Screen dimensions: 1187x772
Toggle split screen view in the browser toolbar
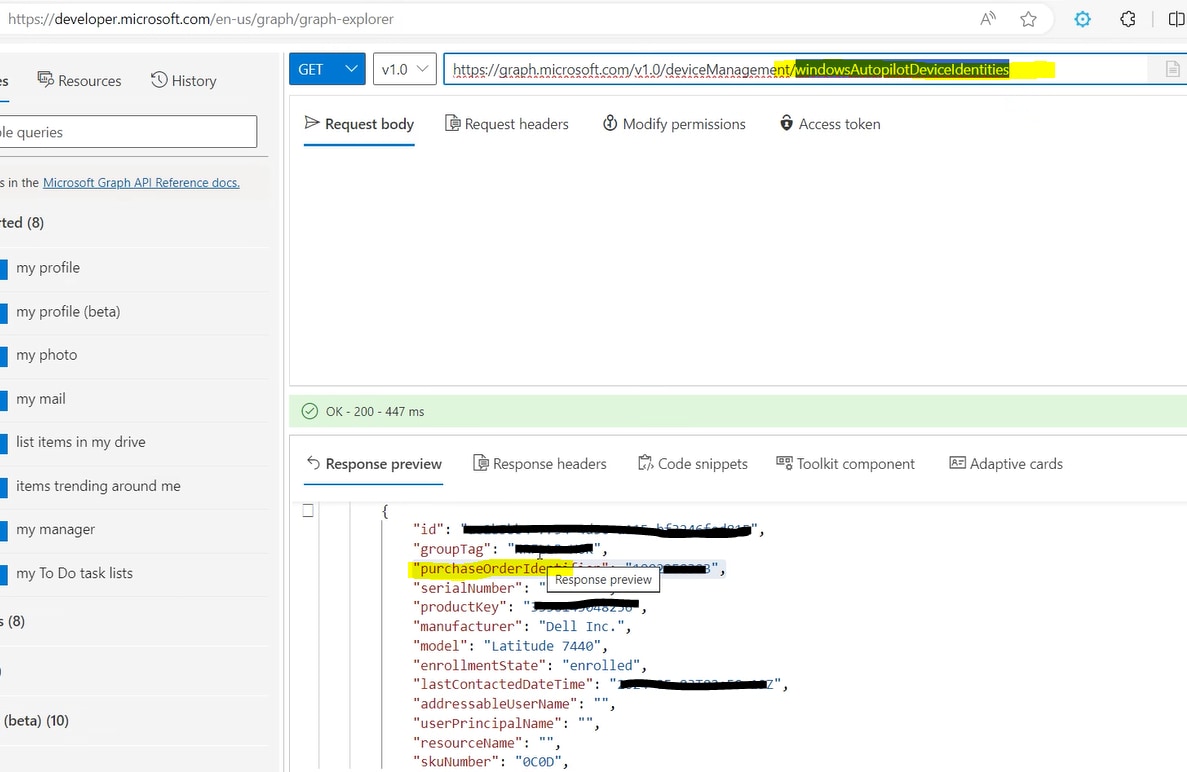[1175, 18]
